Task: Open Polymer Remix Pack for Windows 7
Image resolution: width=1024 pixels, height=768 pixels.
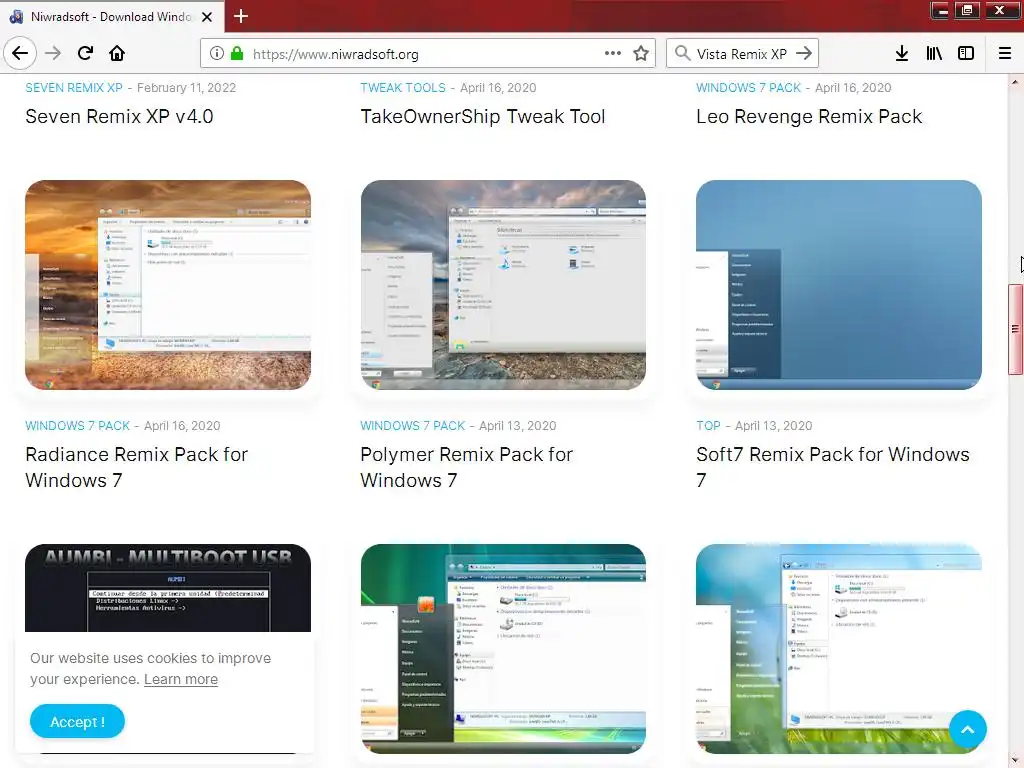Action: tap(466, 468)
